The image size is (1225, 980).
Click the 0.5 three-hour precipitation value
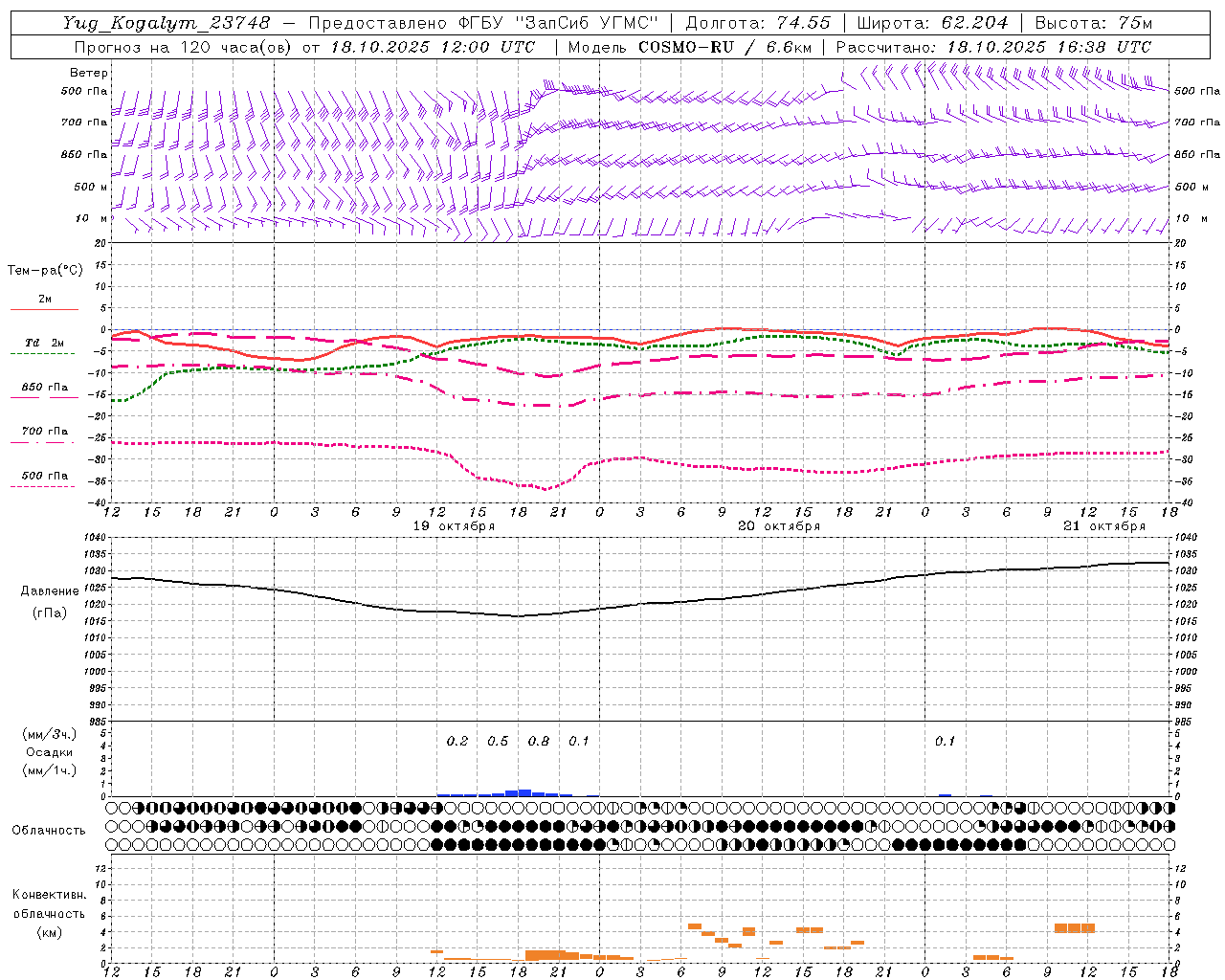coord(498,741)
